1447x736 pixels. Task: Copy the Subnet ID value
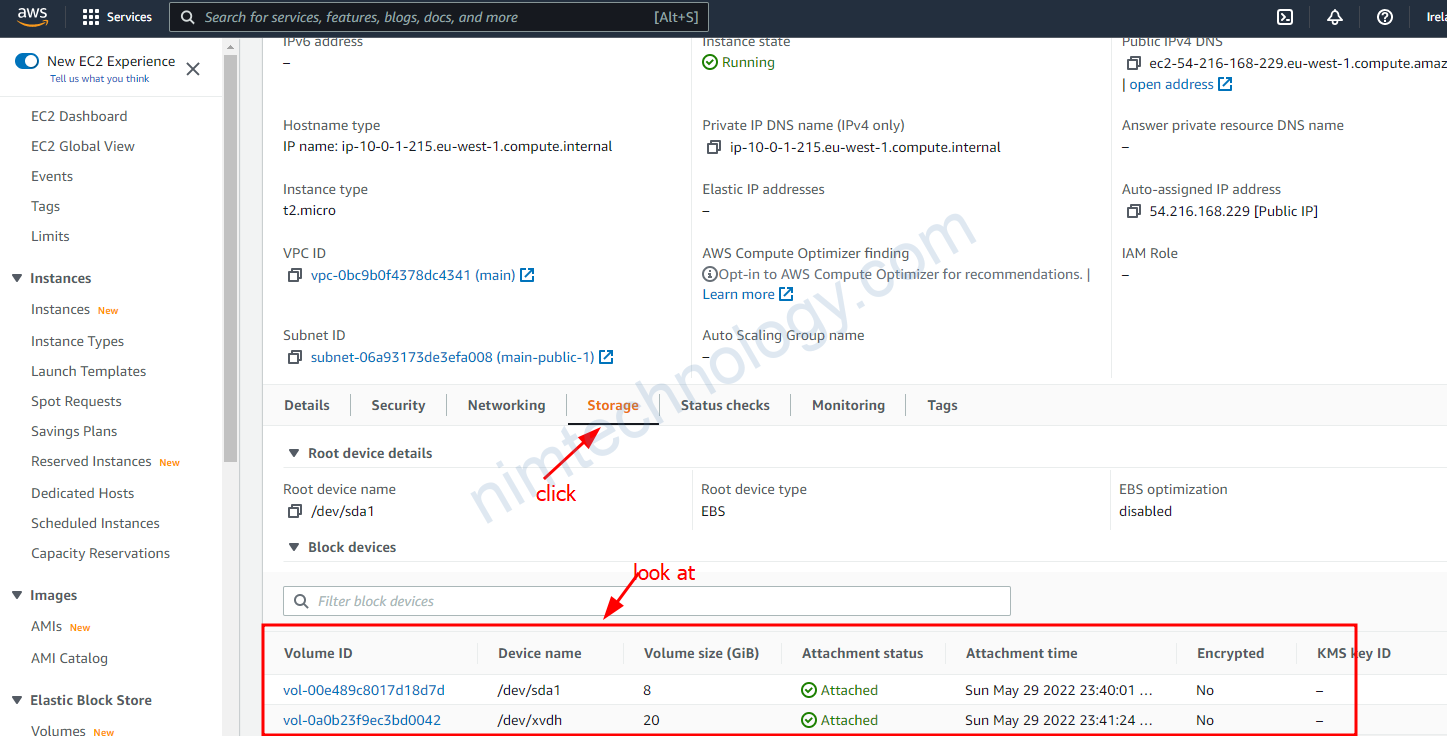(x=294, y=357)
